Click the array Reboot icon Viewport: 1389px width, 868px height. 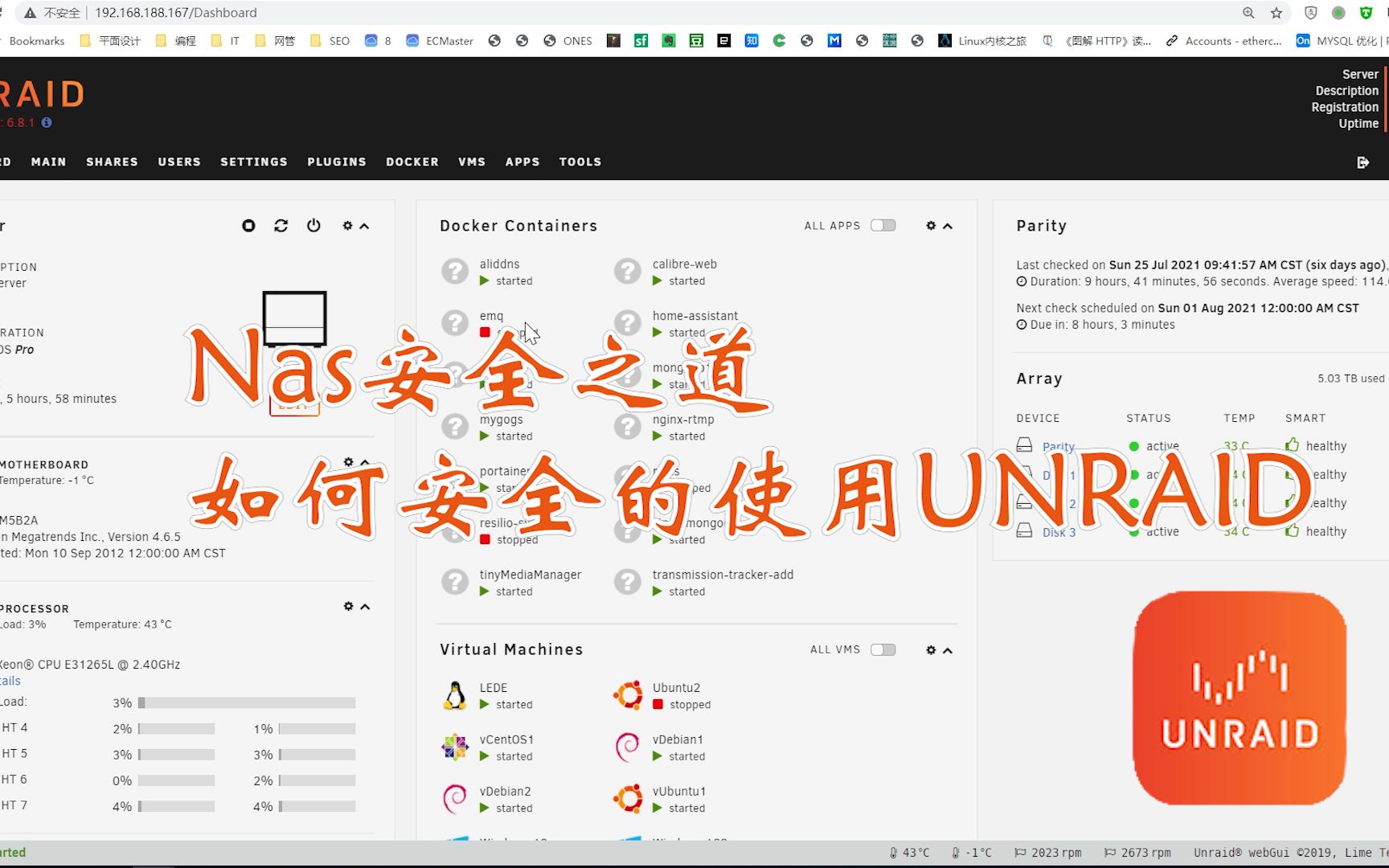[281, 226]
